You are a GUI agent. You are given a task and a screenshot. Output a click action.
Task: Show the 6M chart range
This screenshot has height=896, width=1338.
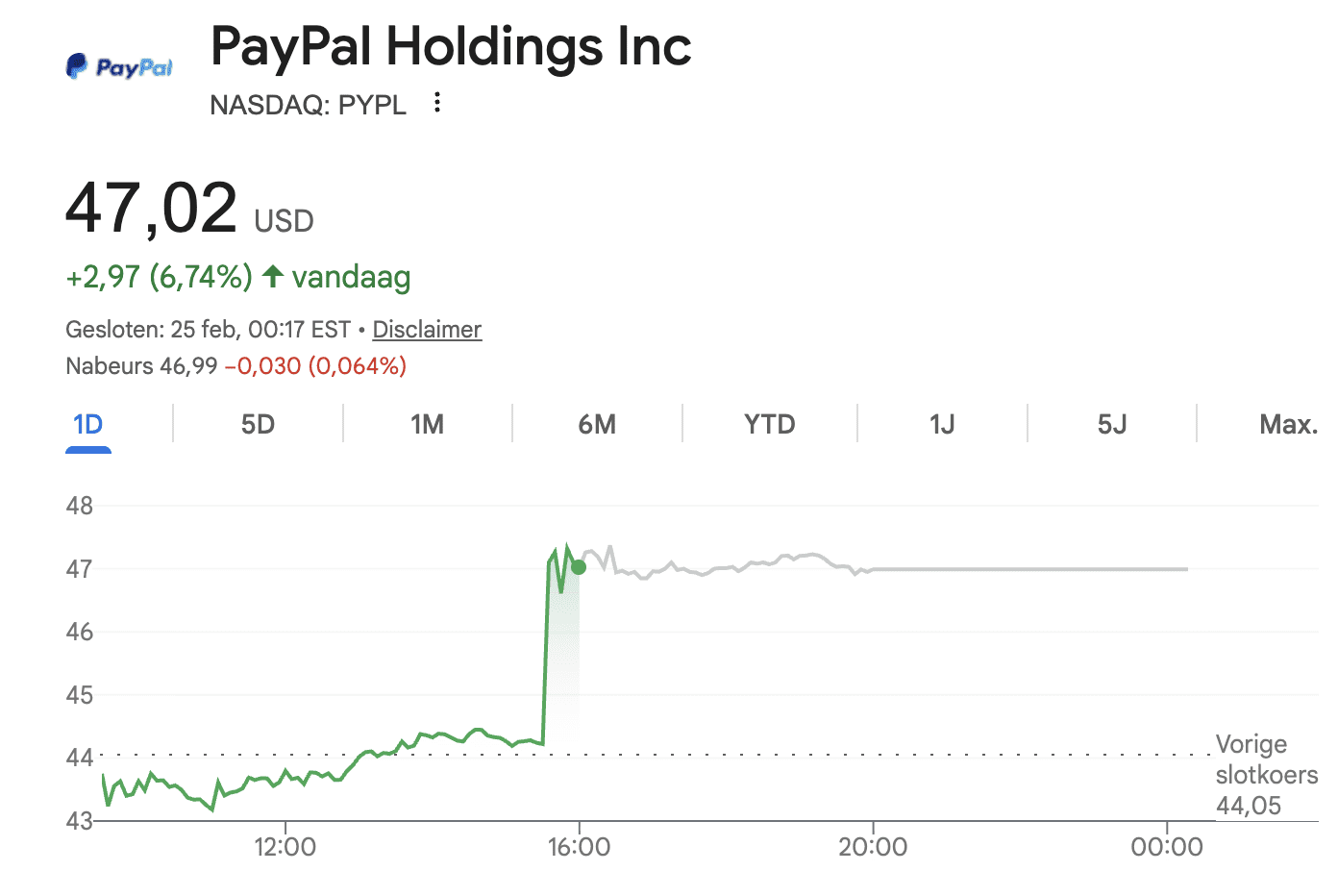(x=597, y=425)
